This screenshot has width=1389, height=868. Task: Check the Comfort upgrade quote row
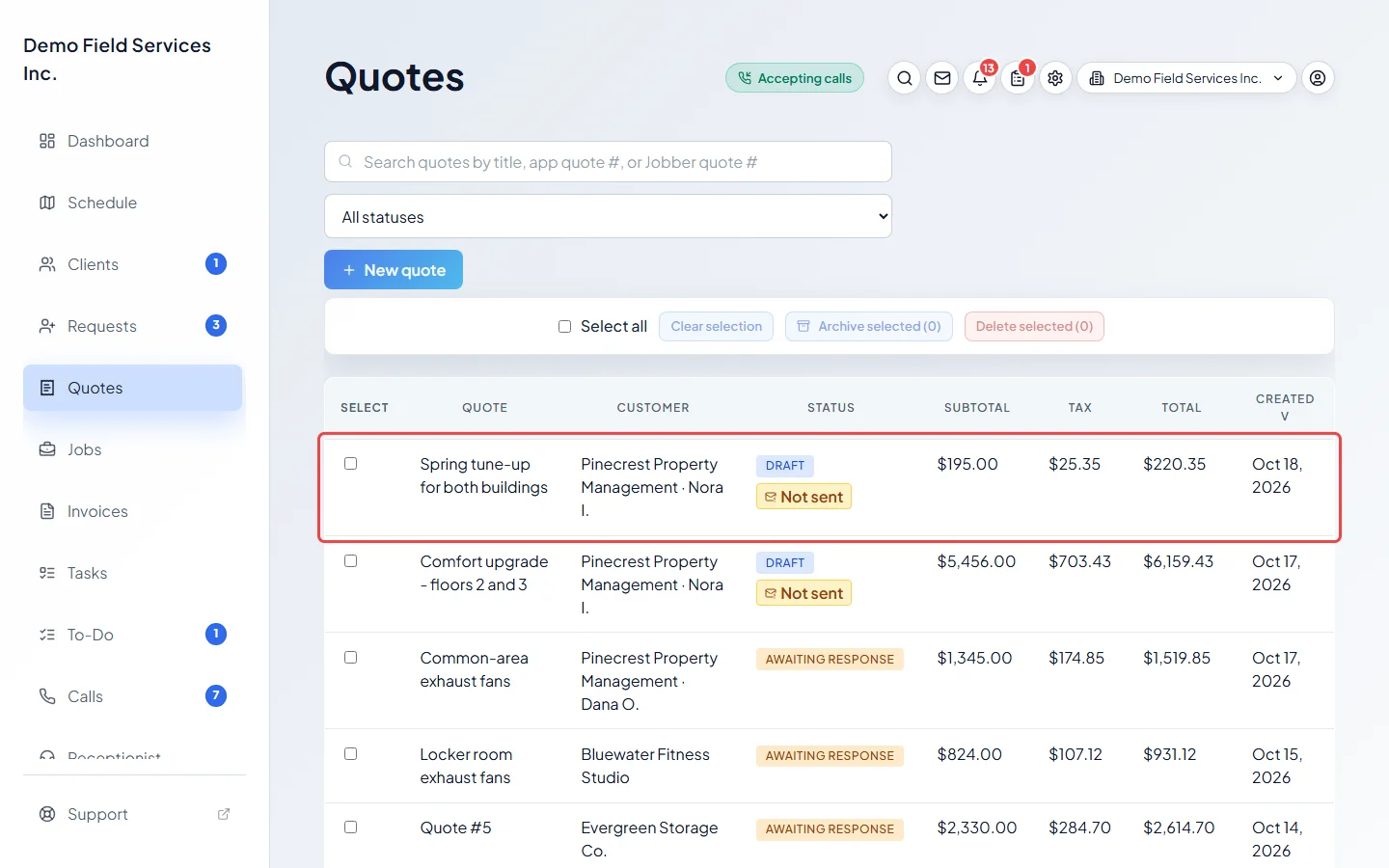(x=351, y=561)
